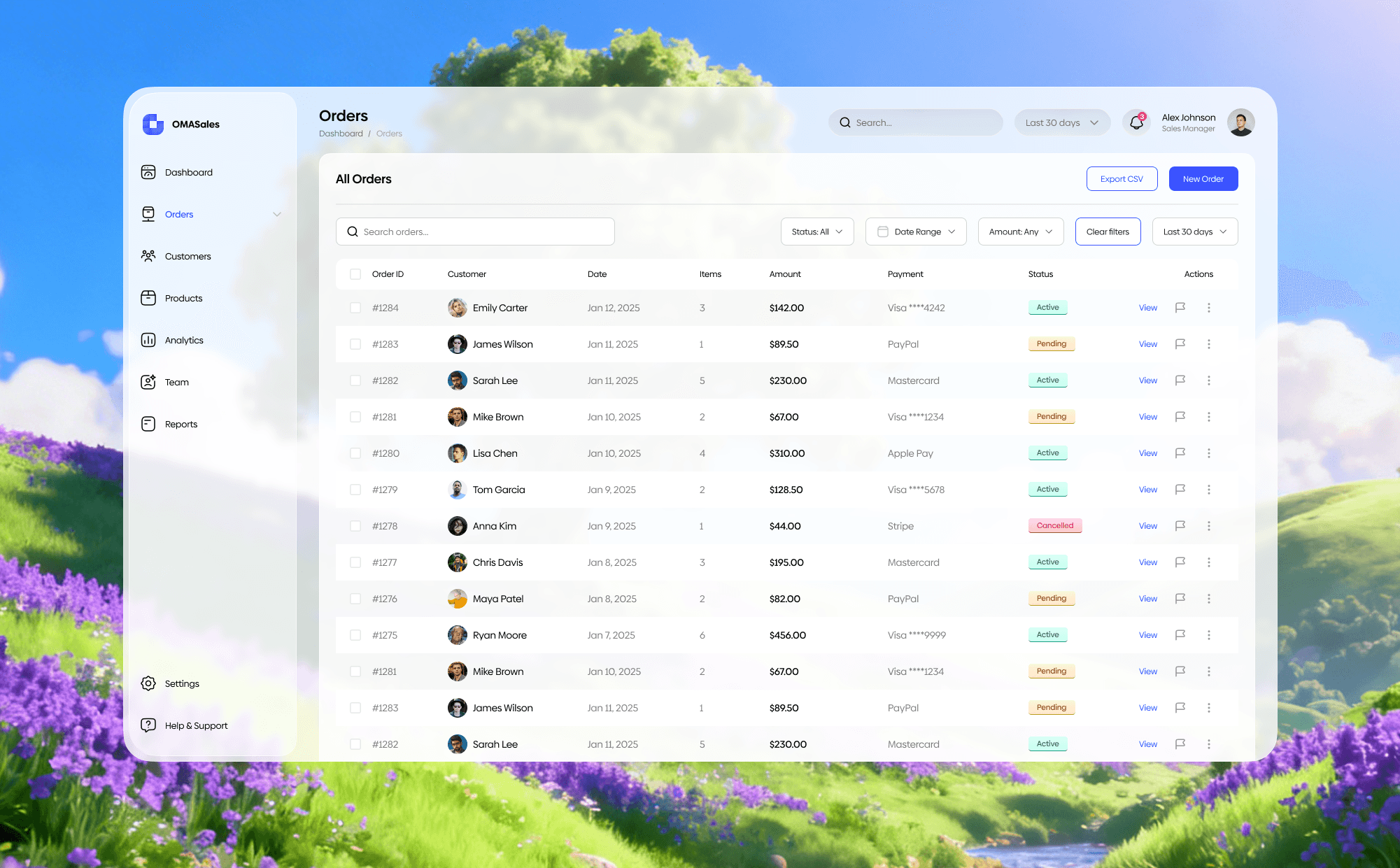Click the Team sidebar icon
Image resolution: width=1400 pixels, height=868 pixels.
[148, 382]
